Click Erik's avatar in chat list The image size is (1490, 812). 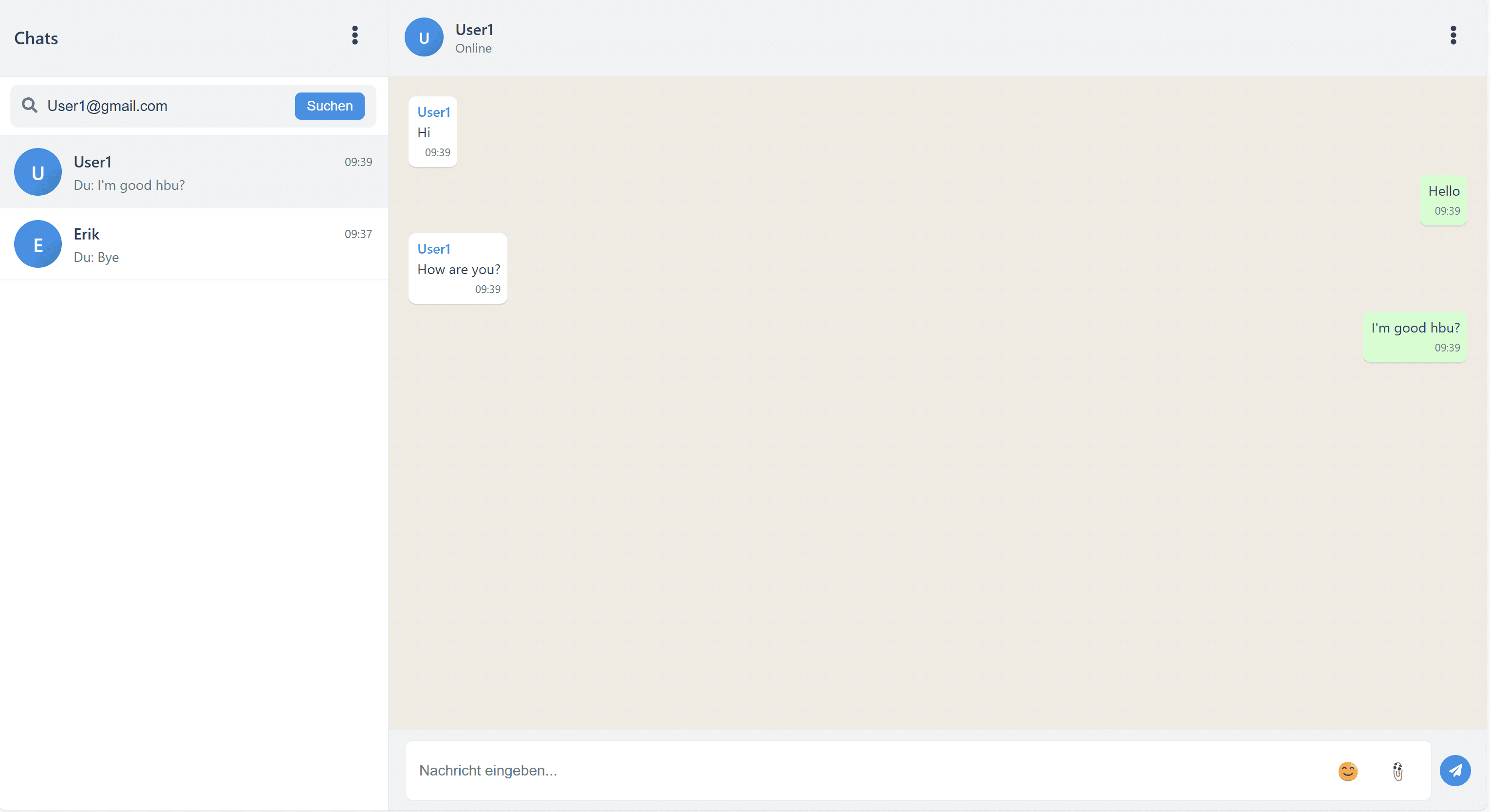[x=37, y=244]
